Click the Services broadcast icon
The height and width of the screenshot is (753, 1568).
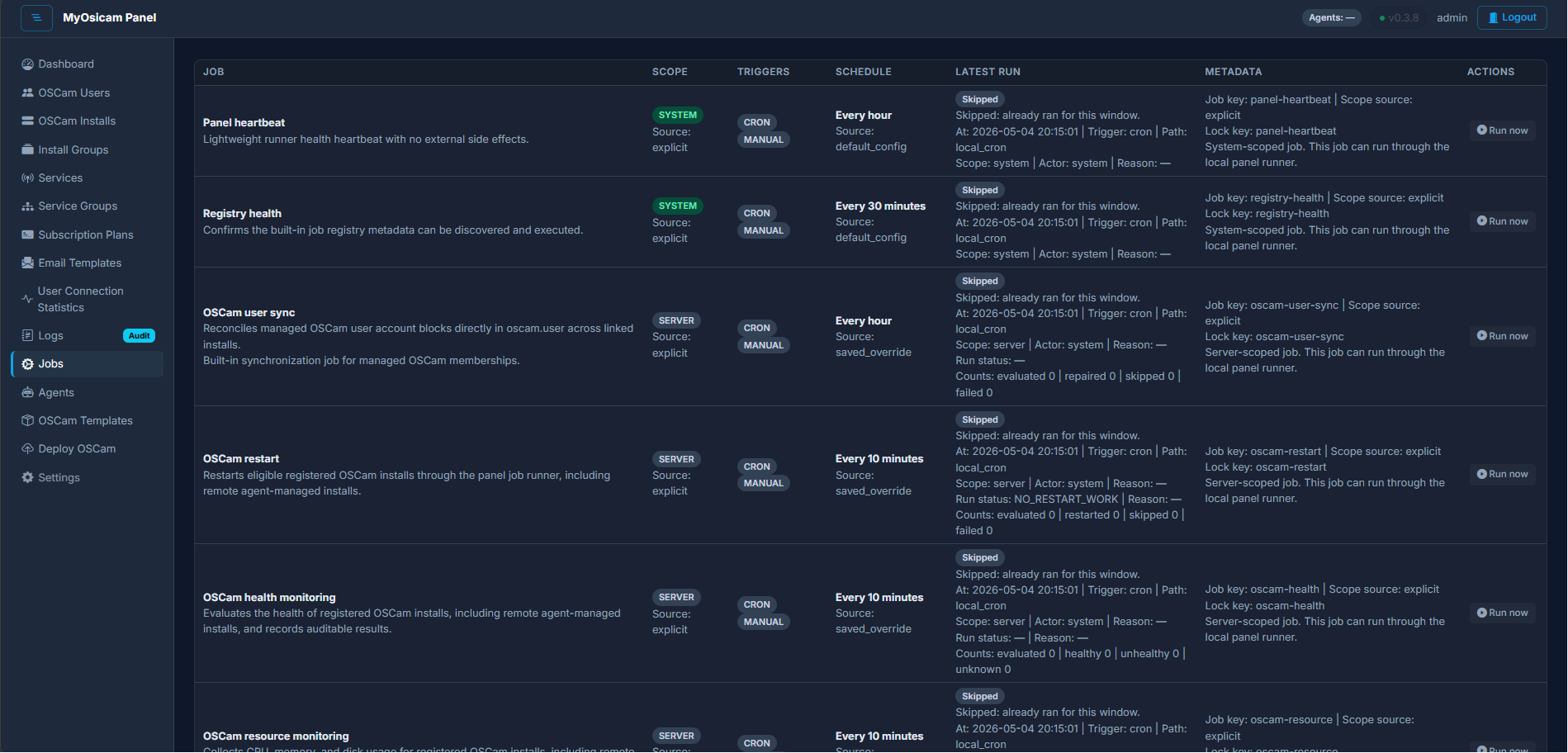[x=27, y=178]
